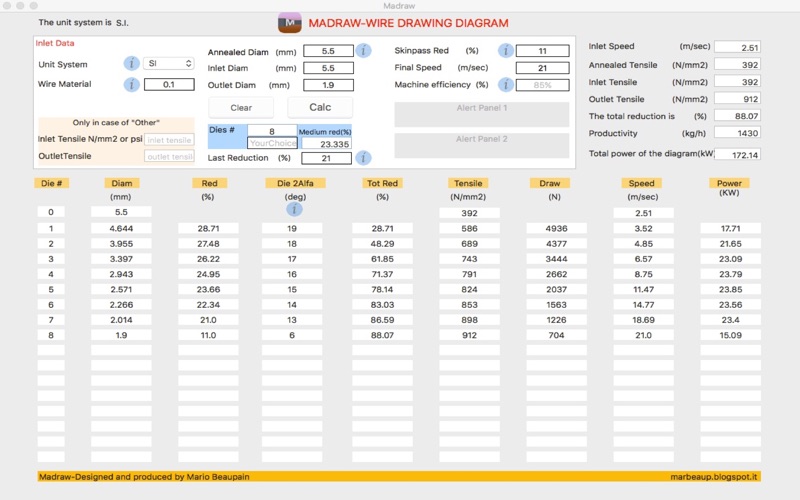Image resolution: width=800 pixels, height=500 pixels.
Task: Click Alert Panel 2
Action: tap(482, 146)
